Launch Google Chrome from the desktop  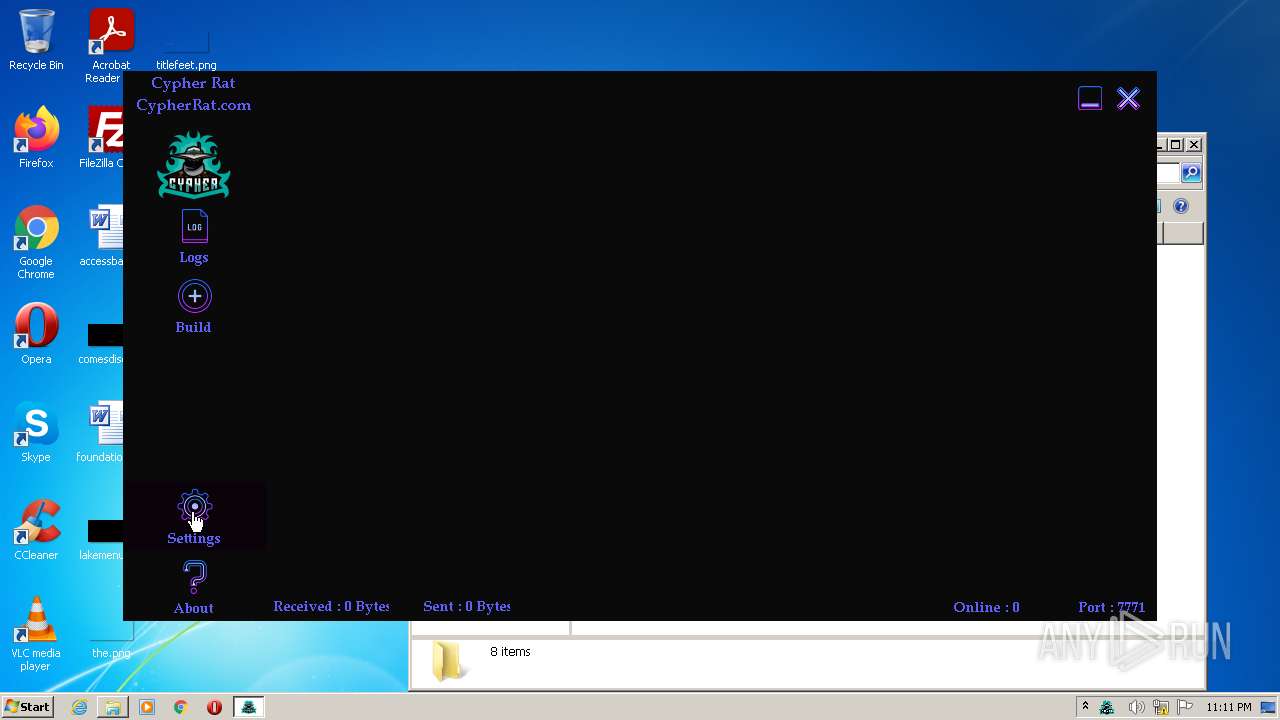tap(36, 243)
